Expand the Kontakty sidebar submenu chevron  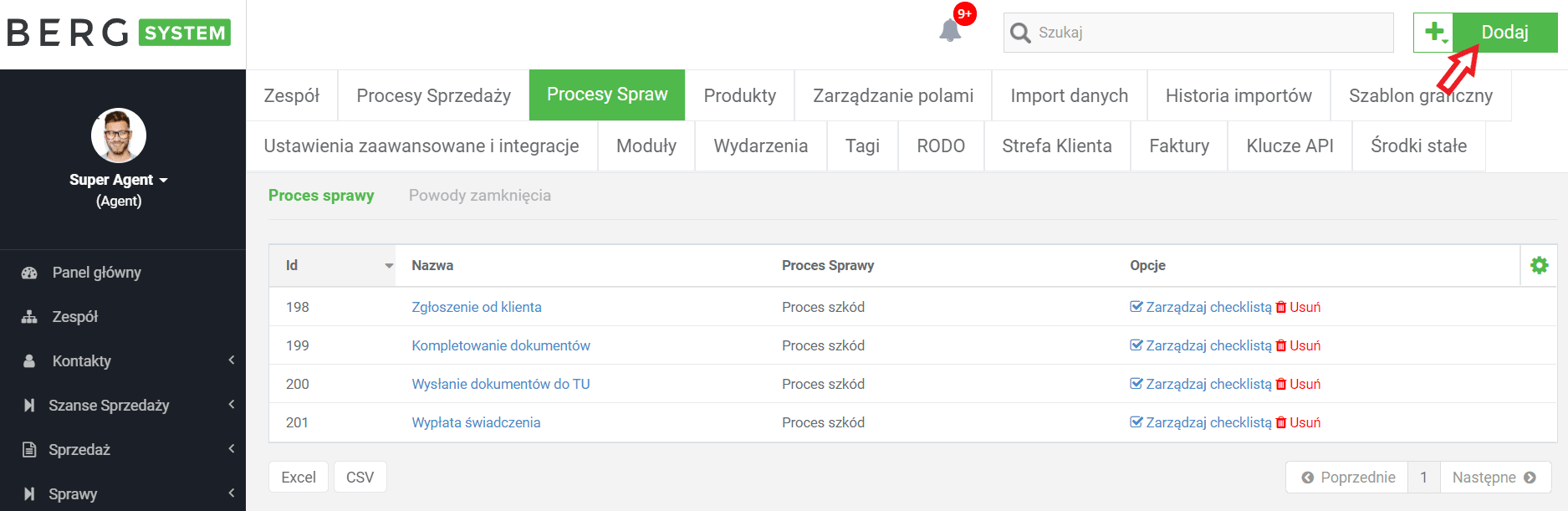click(x=232, y=360)
